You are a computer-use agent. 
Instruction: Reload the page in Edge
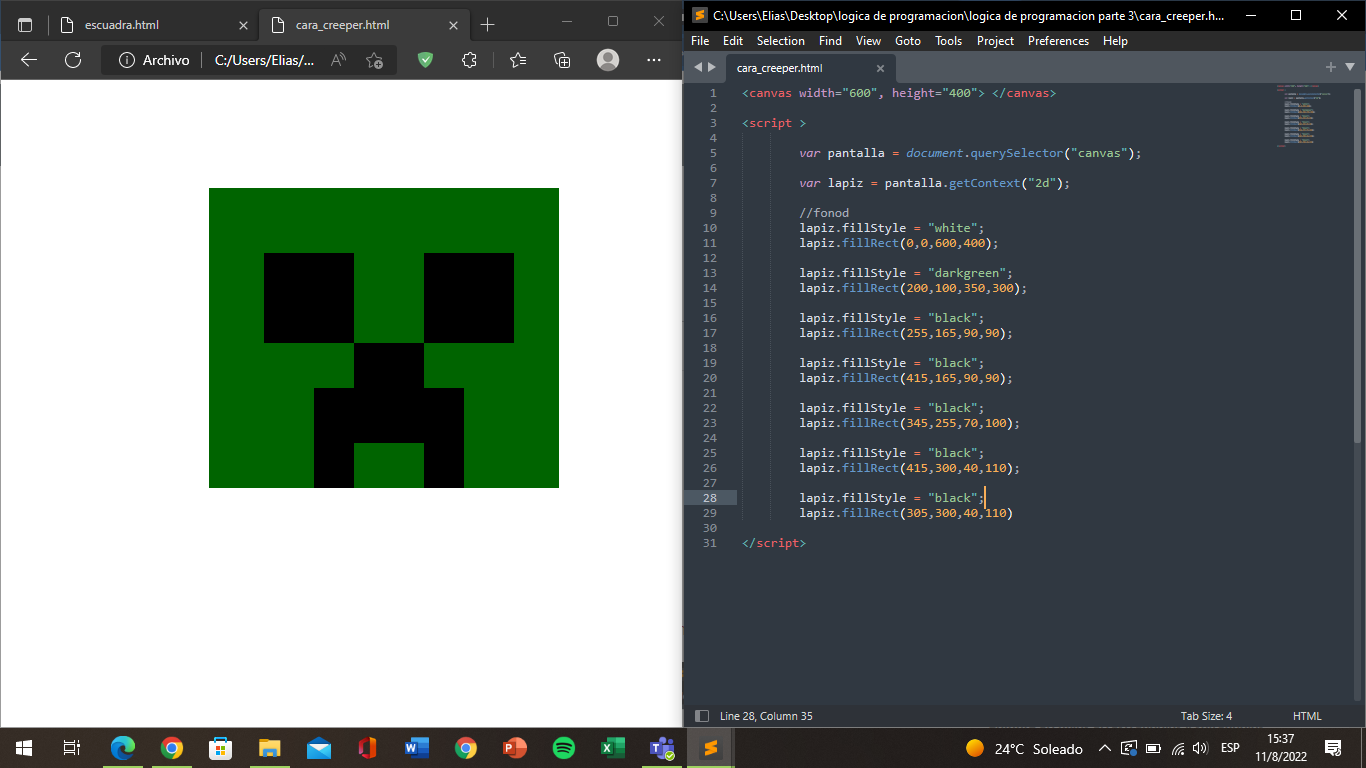[73, 60]
